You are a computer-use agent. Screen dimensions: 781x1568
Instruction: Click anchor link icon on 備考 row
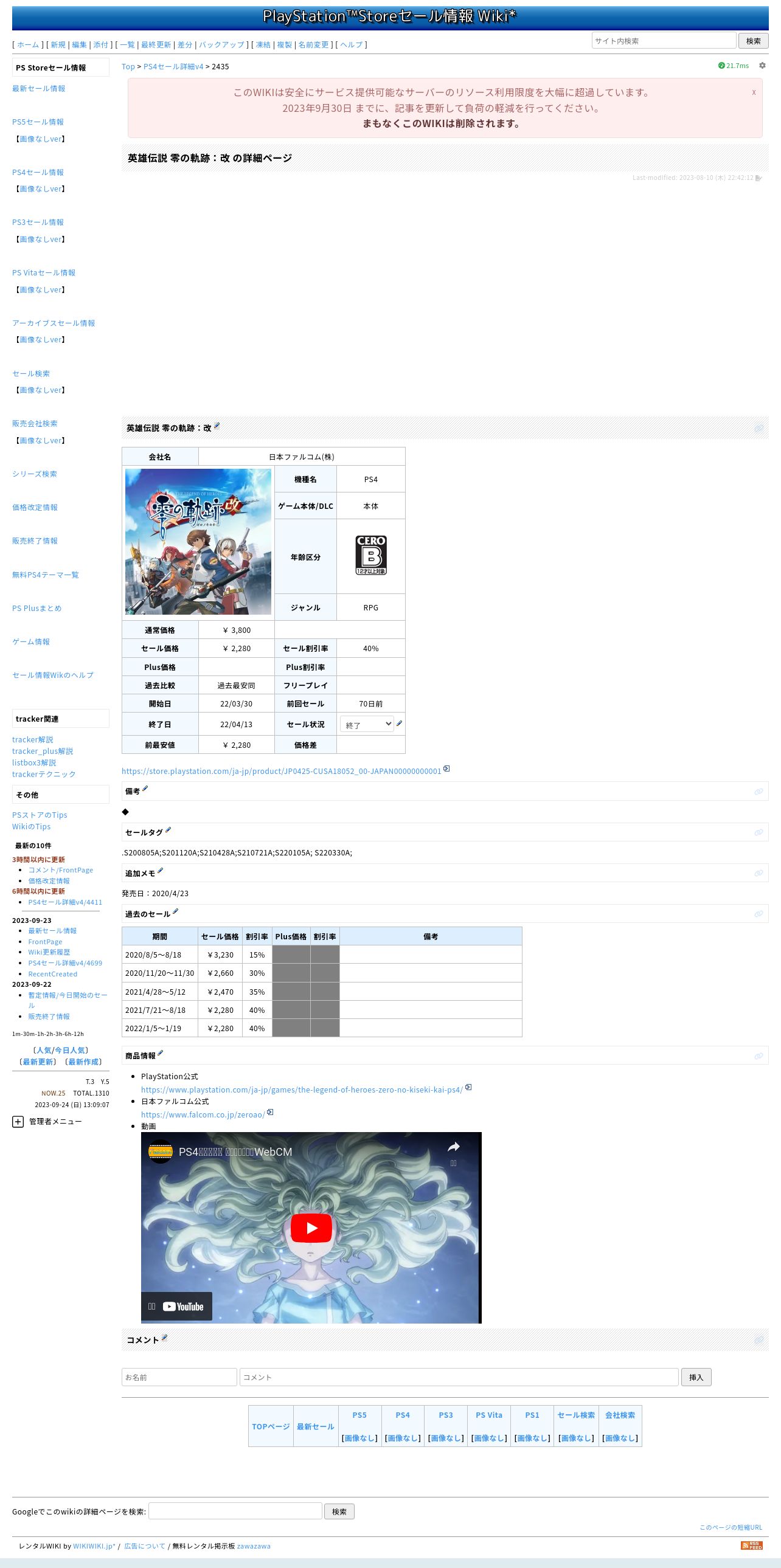758,792
